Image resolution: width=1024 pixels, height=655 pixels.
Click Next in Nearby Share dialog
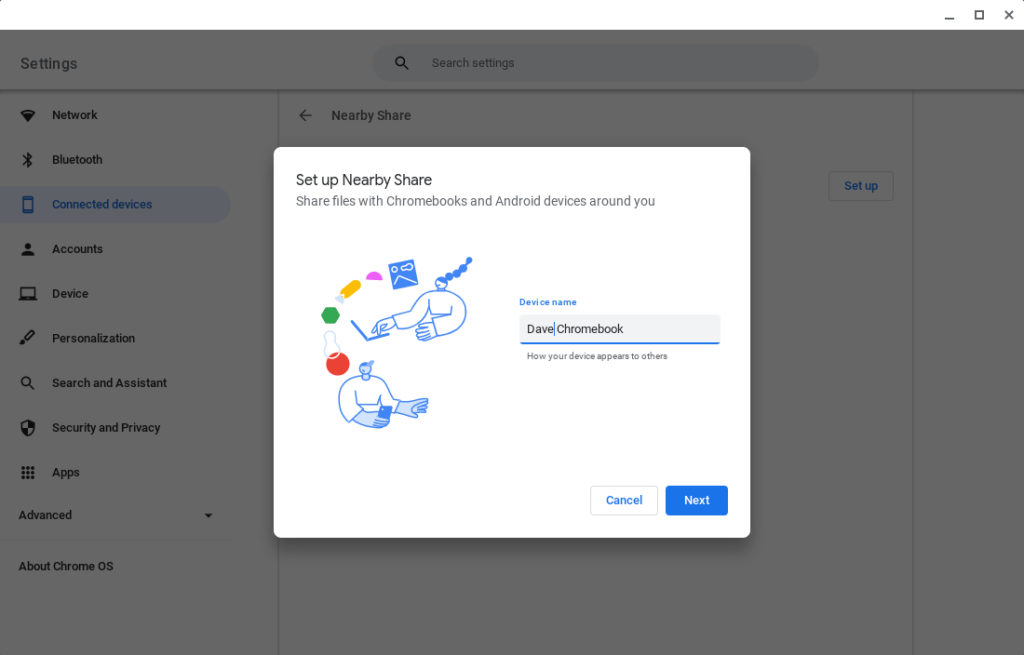tap(696, 500)
